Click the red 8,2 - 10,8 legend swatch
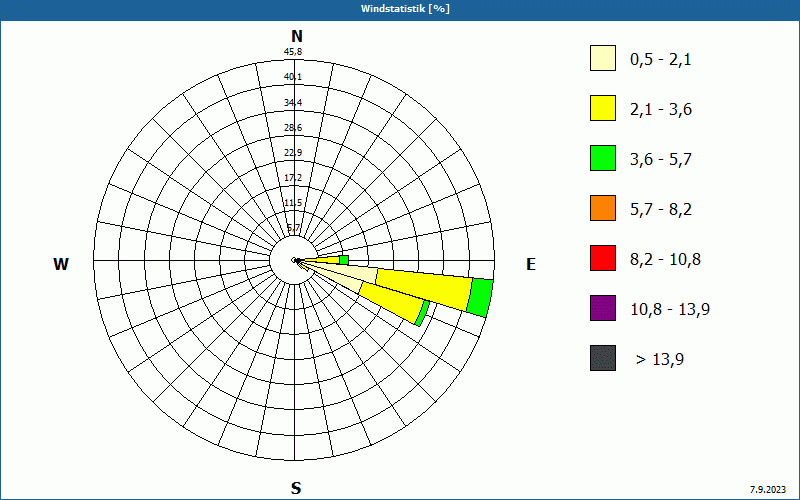 point(603,258)
